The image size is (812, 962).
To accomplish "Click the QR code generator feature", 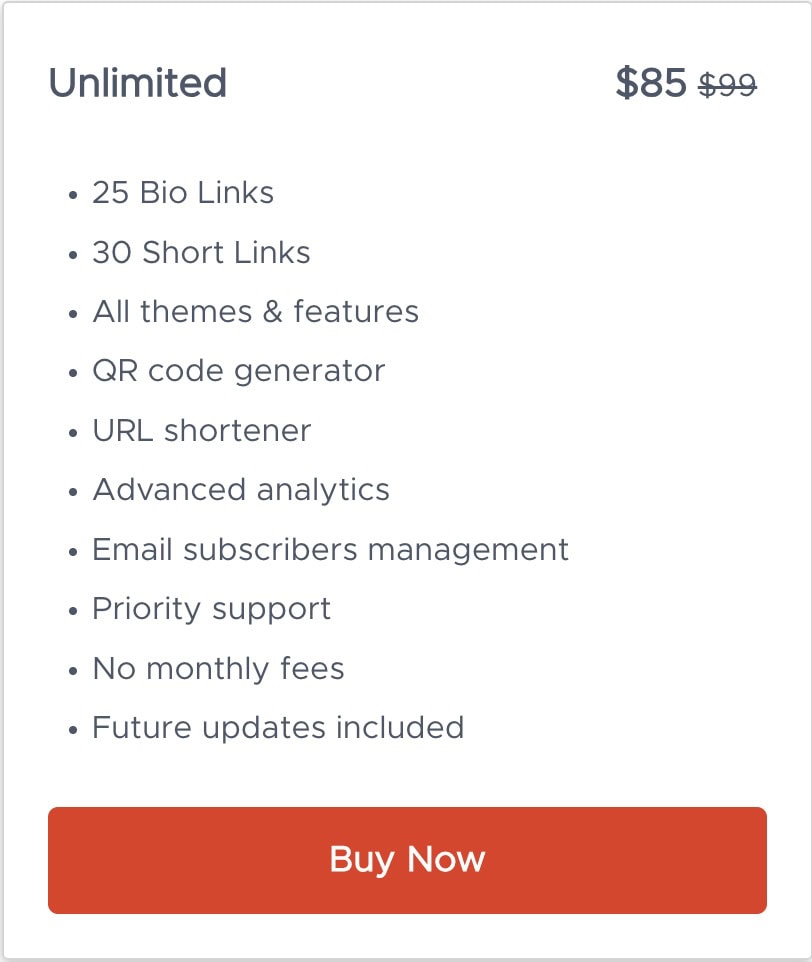I will tap(238, 371).
